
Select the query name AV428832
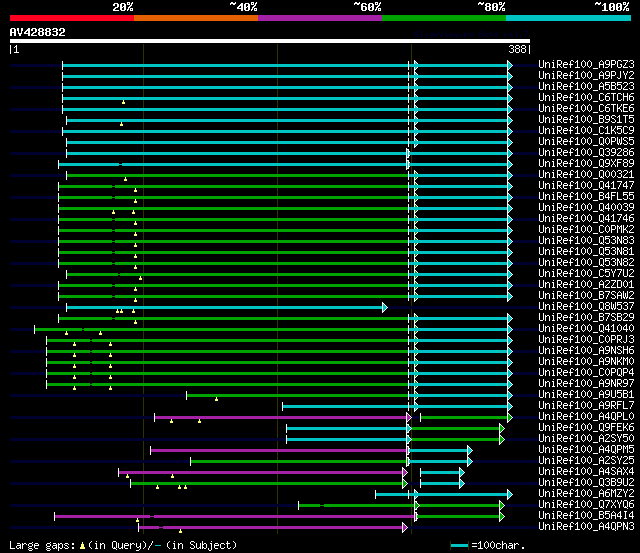click(38, 32)
